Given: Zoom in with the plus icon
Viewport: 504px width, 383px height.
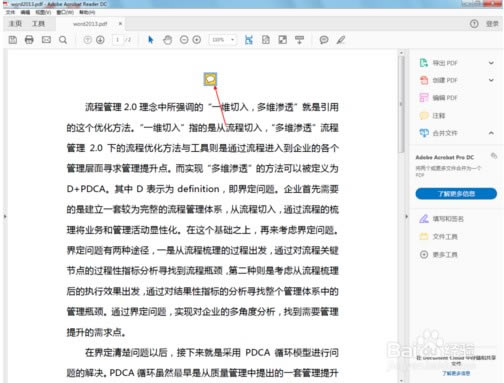Looking at the screenshot, I should [197, 40].
